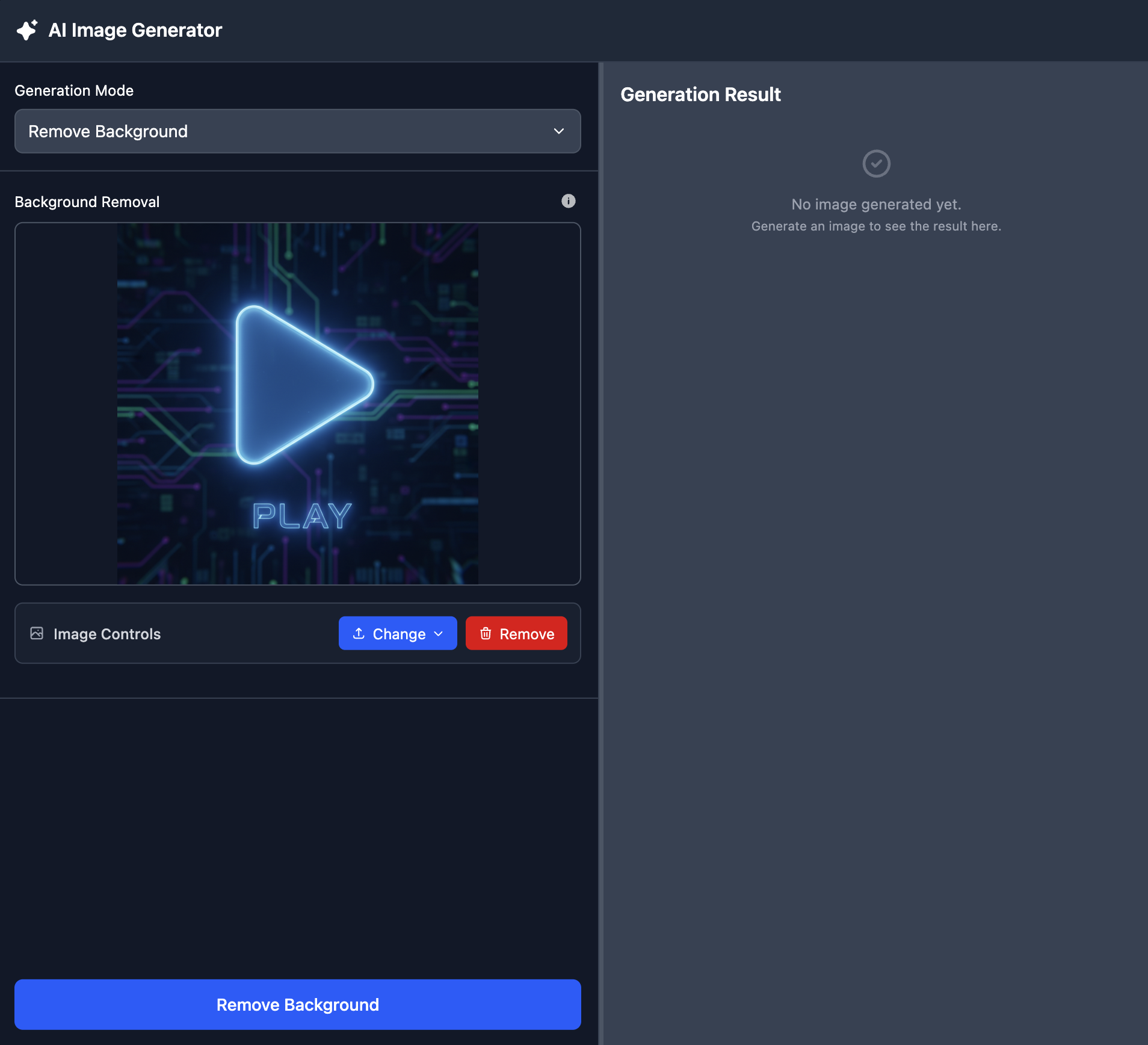The image size is (1148, 1045).
Task: Select the Generation Result heading
Action: coord(700,95)
